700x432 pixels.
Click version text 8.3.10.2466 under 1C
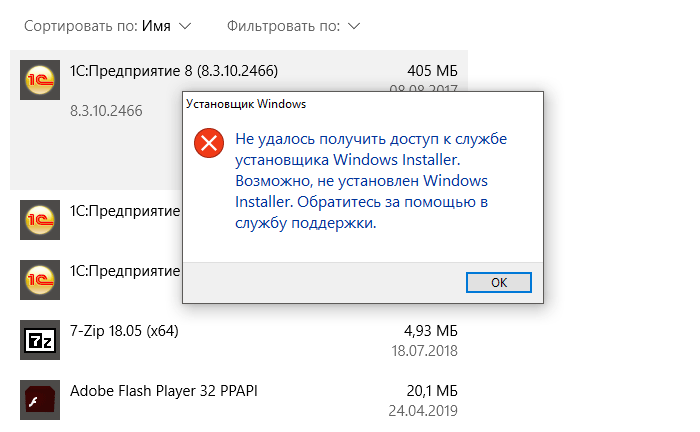[106, 110]
